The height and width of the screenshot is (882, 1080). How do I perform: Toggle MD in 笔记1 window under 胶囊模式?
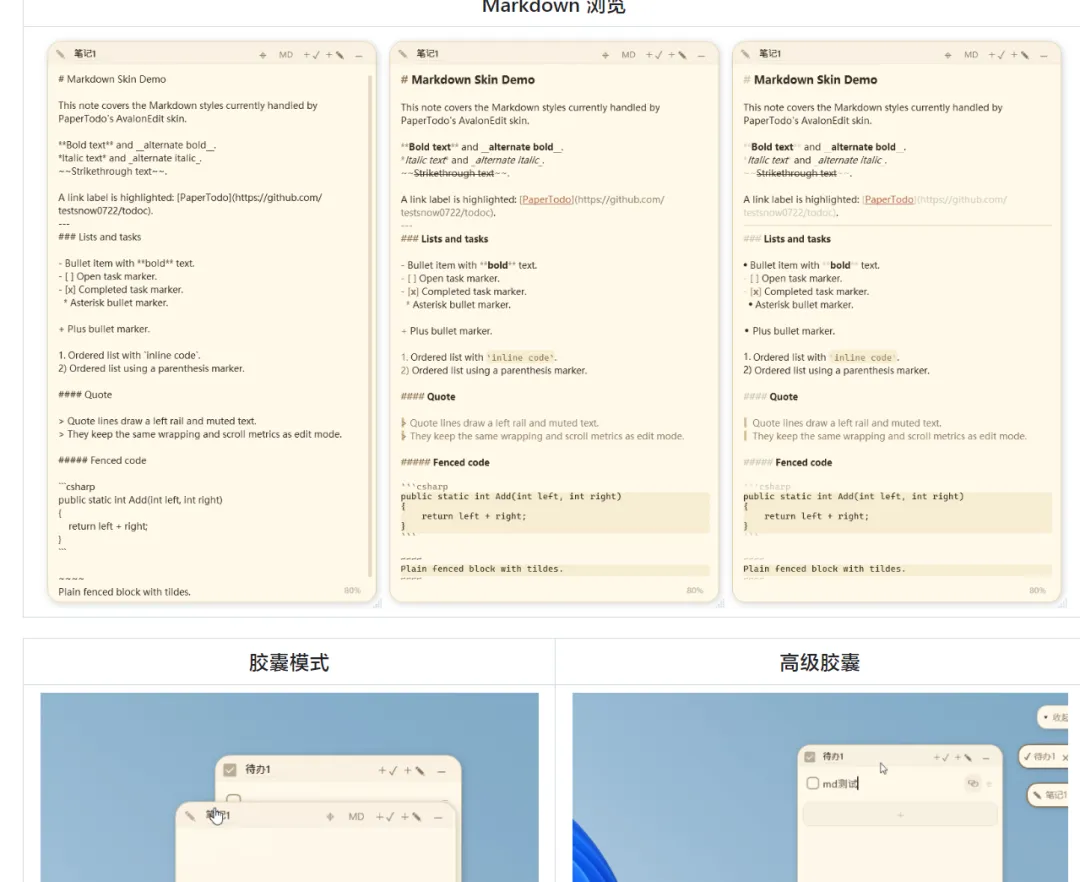(356, 817)
